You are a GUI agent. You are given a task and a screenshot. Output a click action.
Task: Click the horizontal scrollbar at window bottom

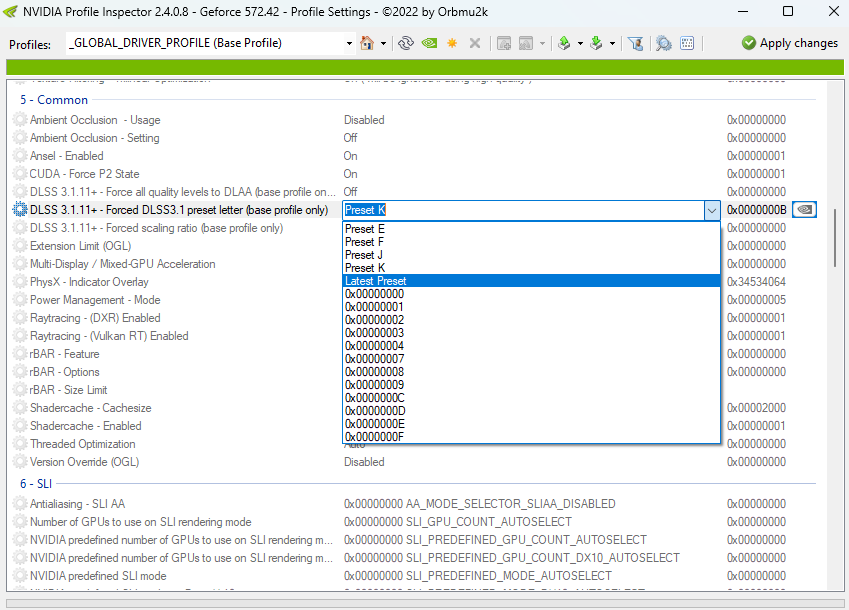pos(424,604)
